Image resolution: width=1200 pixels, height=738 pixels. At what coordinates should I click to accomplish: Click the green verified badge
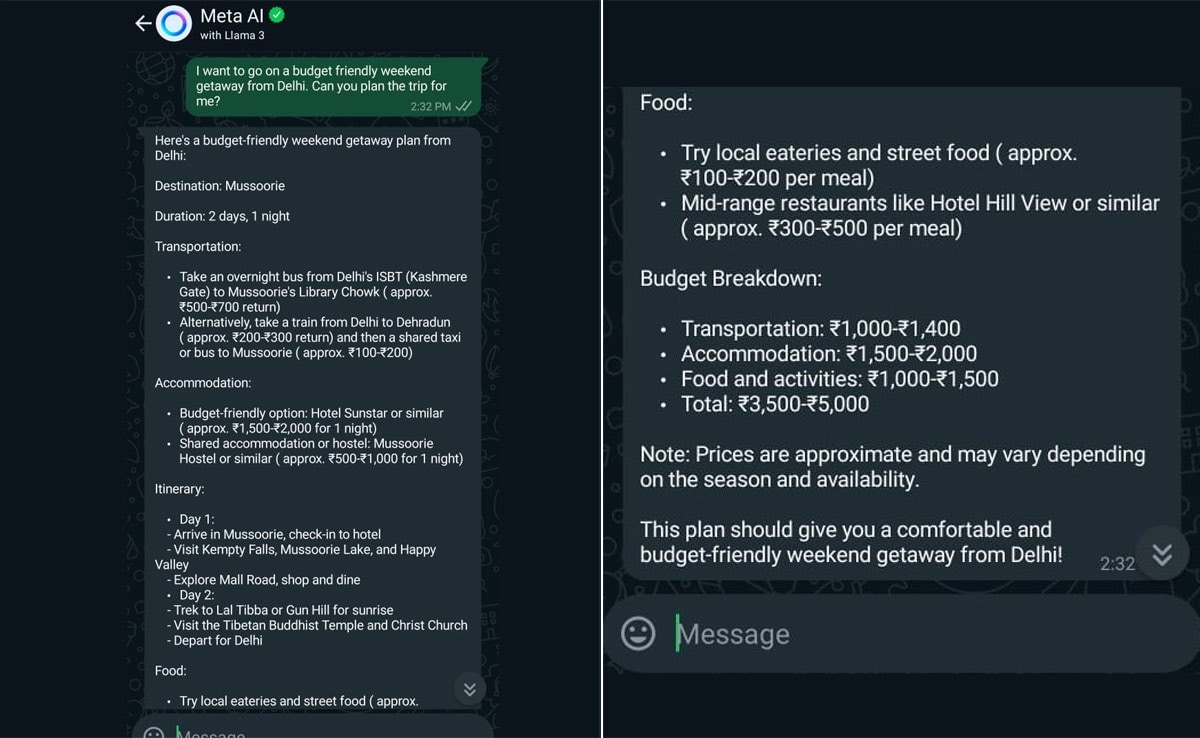click(278, 15)
